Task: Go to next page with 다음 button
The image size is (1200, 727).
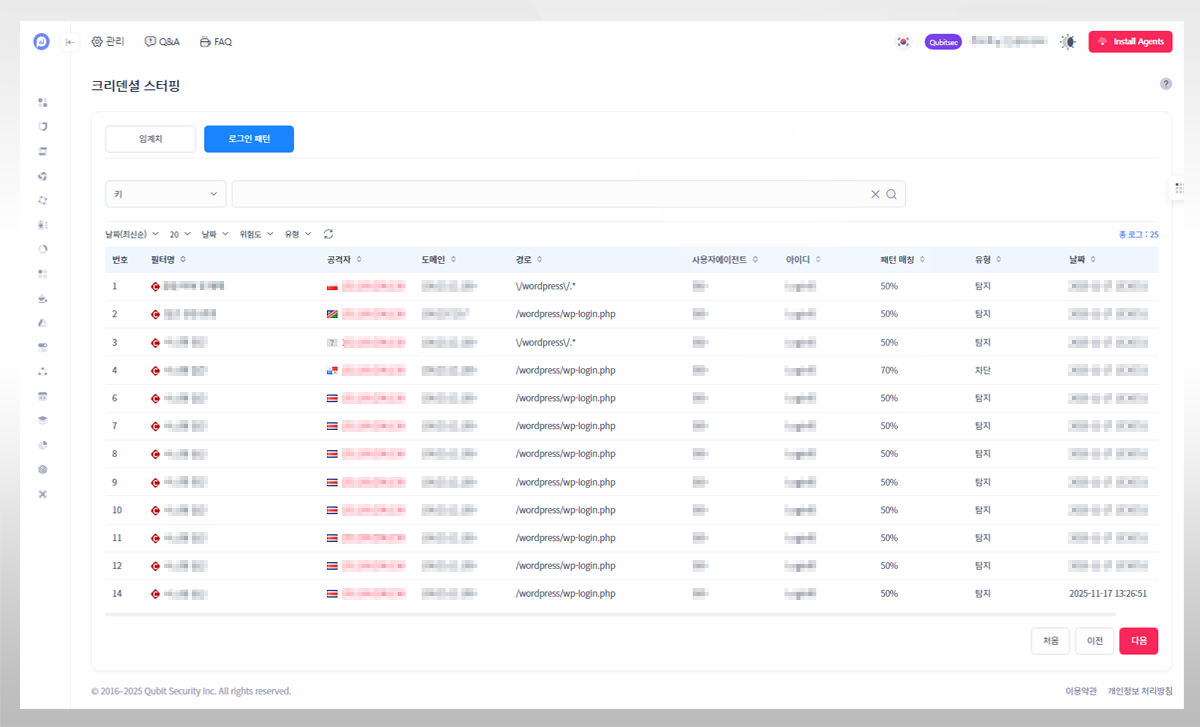Action: 1138,641
